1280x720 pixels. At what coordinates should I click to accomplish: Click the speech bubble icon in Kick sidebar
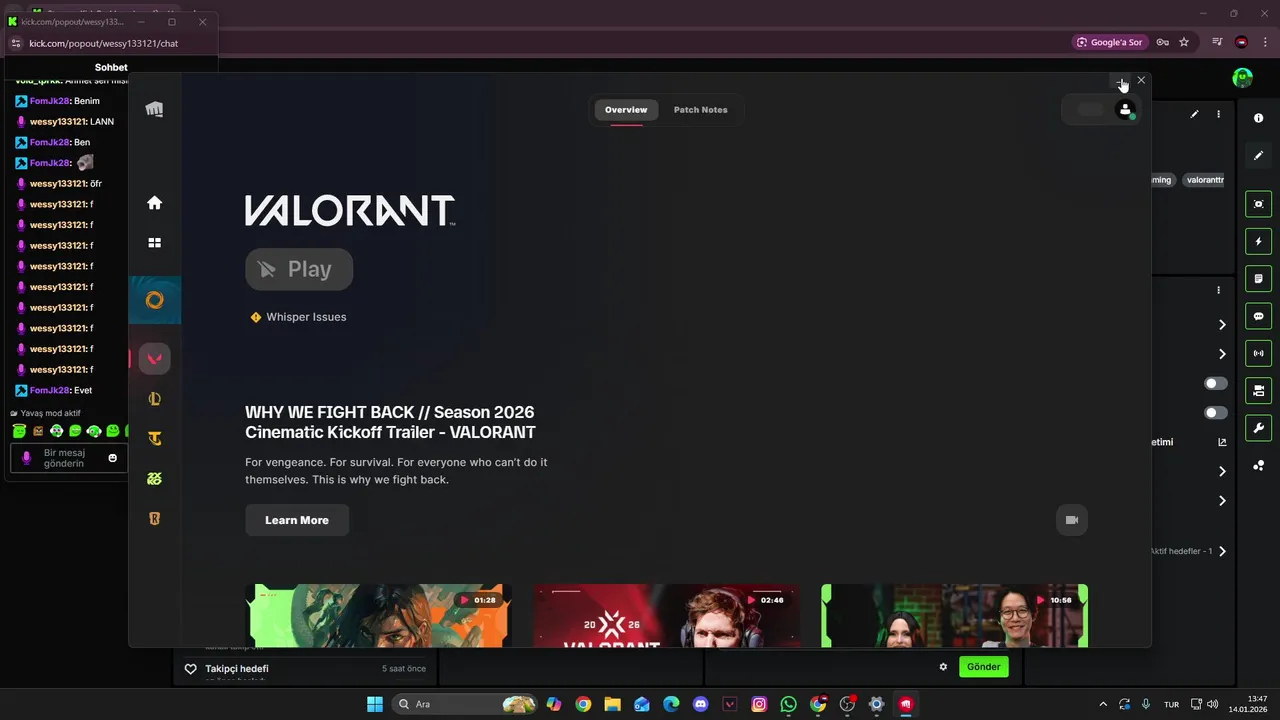pos(1258,316)
